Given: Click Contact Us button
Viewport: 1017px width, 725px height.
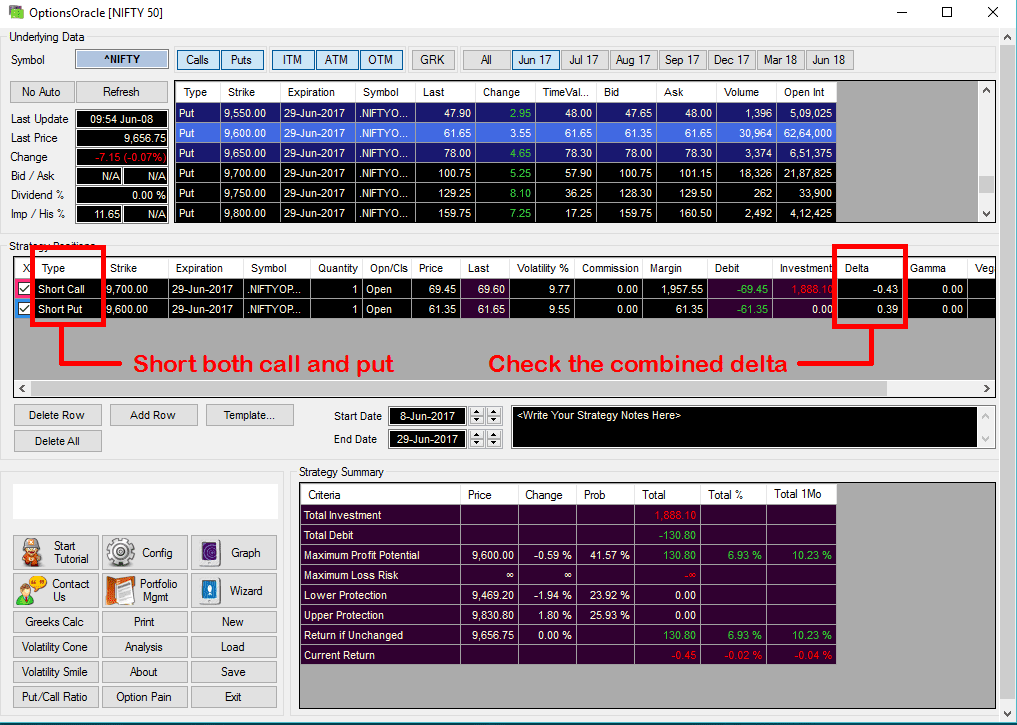Looking at the screenshot, I should [56, 590].
